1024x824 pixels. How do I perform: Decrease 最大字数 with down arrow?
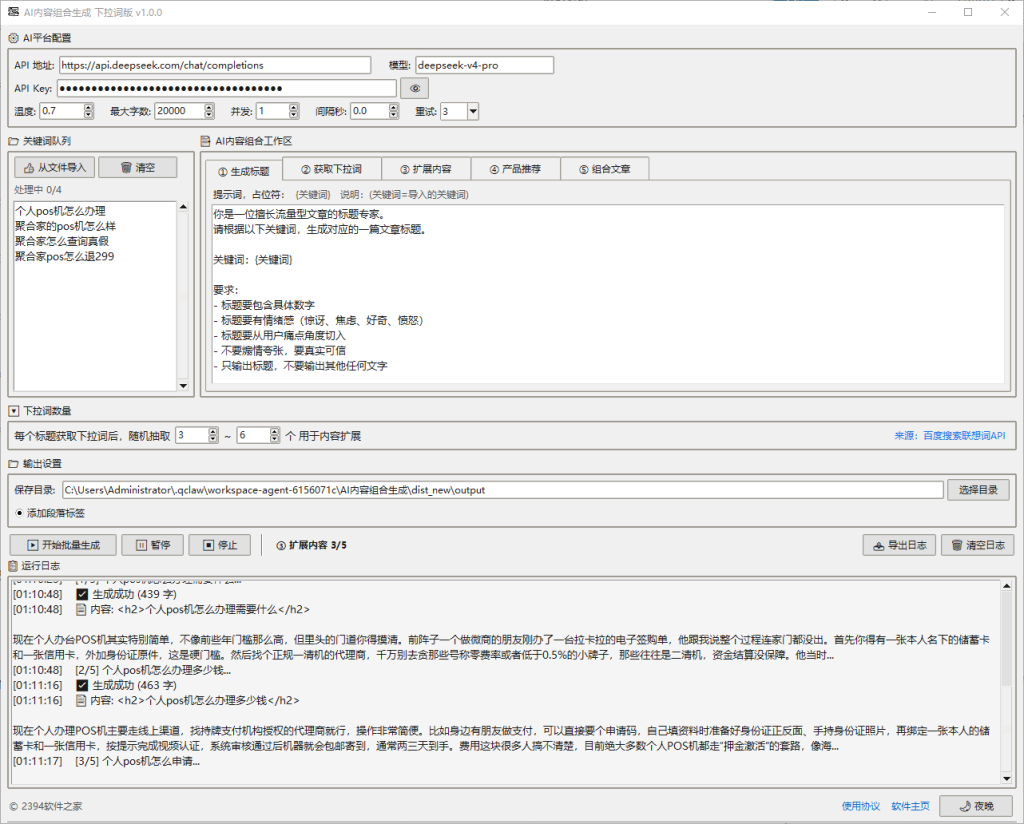(209, 115)
